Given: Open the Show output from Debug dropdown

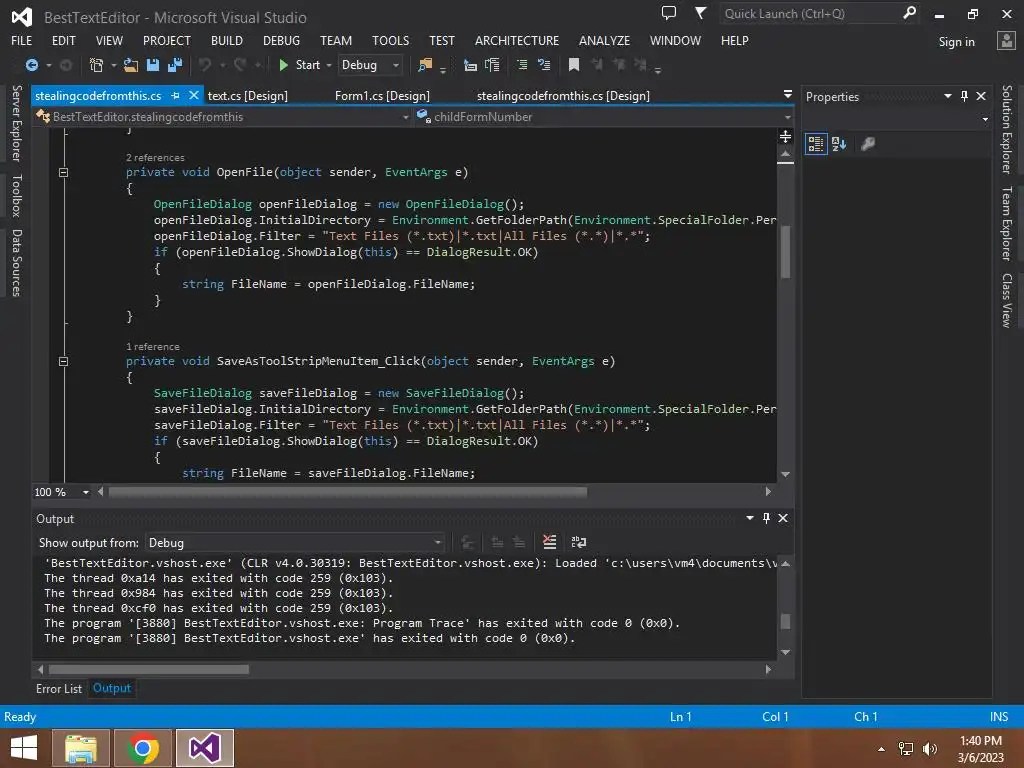Looking at the screenshot, I should [x=295, y=543].
